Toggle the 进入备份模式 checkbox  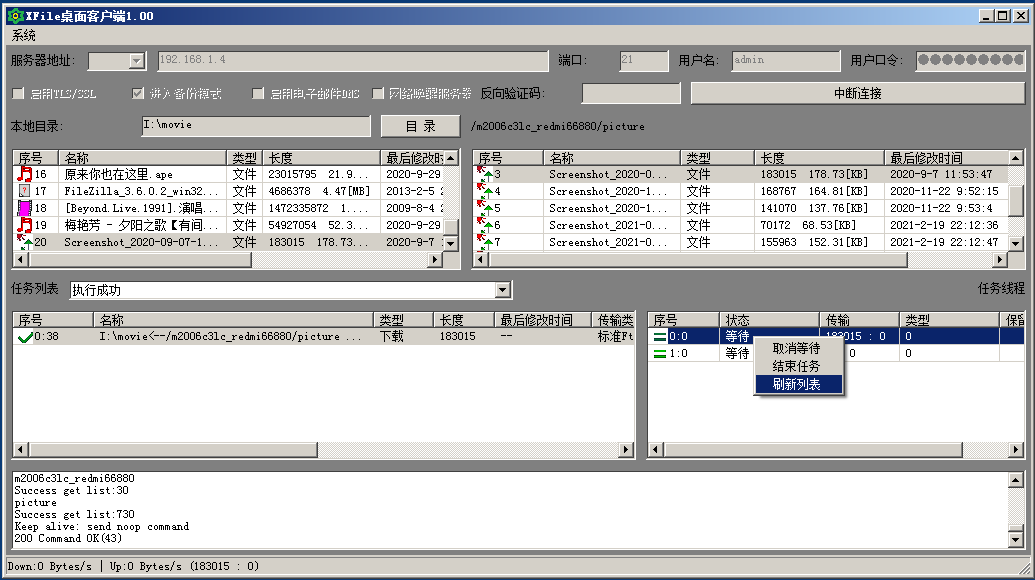tap(139, 94)
